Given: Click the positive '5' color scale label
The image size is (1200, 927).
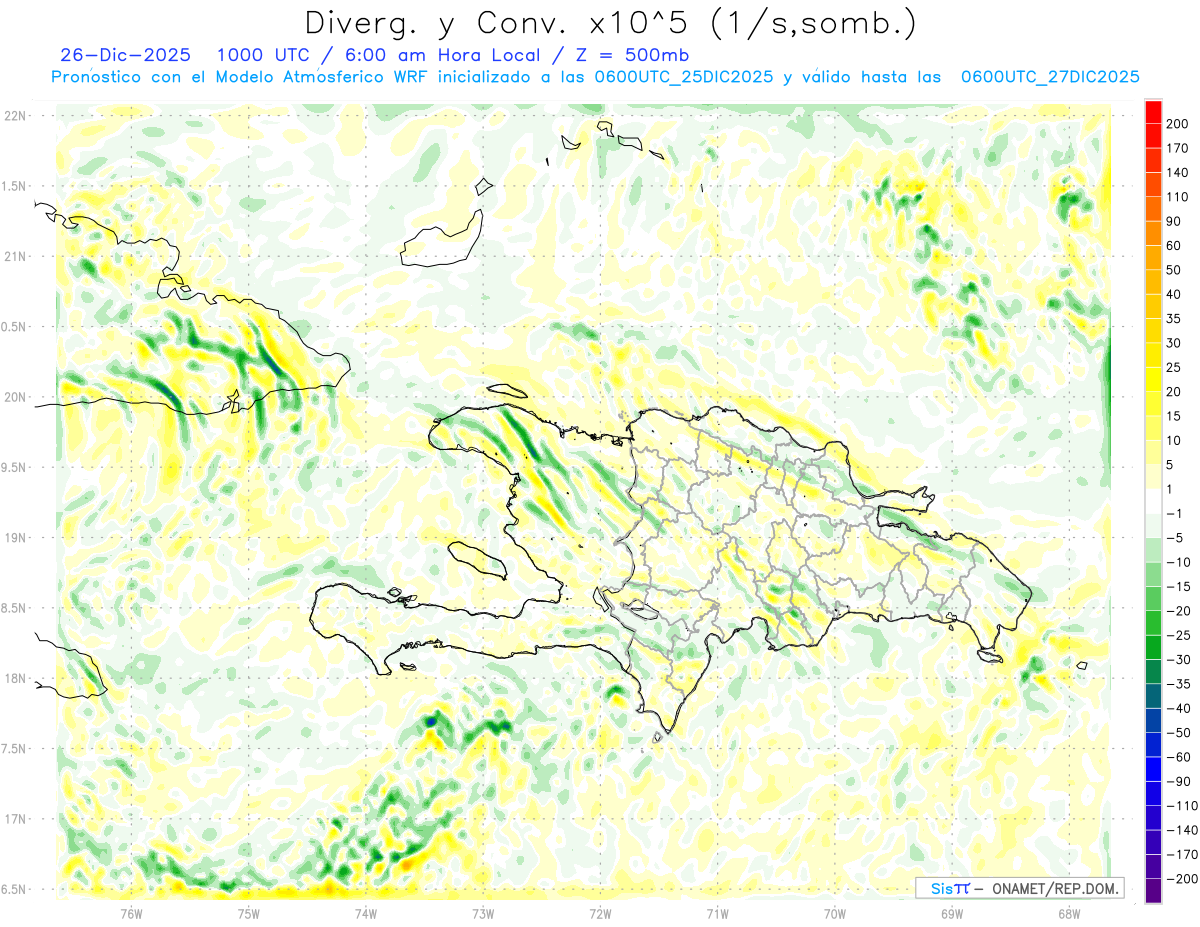Looking at the screenshot, I should 1171,465.
